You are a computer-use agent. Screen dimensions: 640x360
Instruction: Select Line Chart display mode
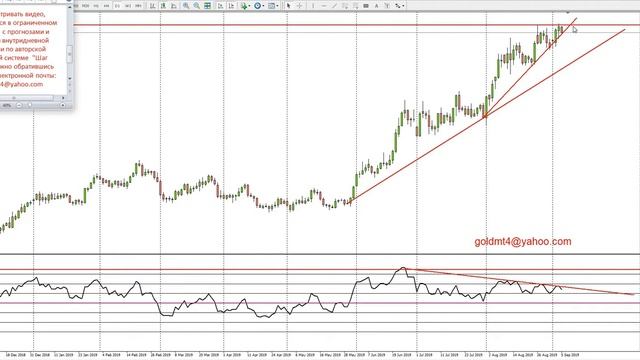173,6
